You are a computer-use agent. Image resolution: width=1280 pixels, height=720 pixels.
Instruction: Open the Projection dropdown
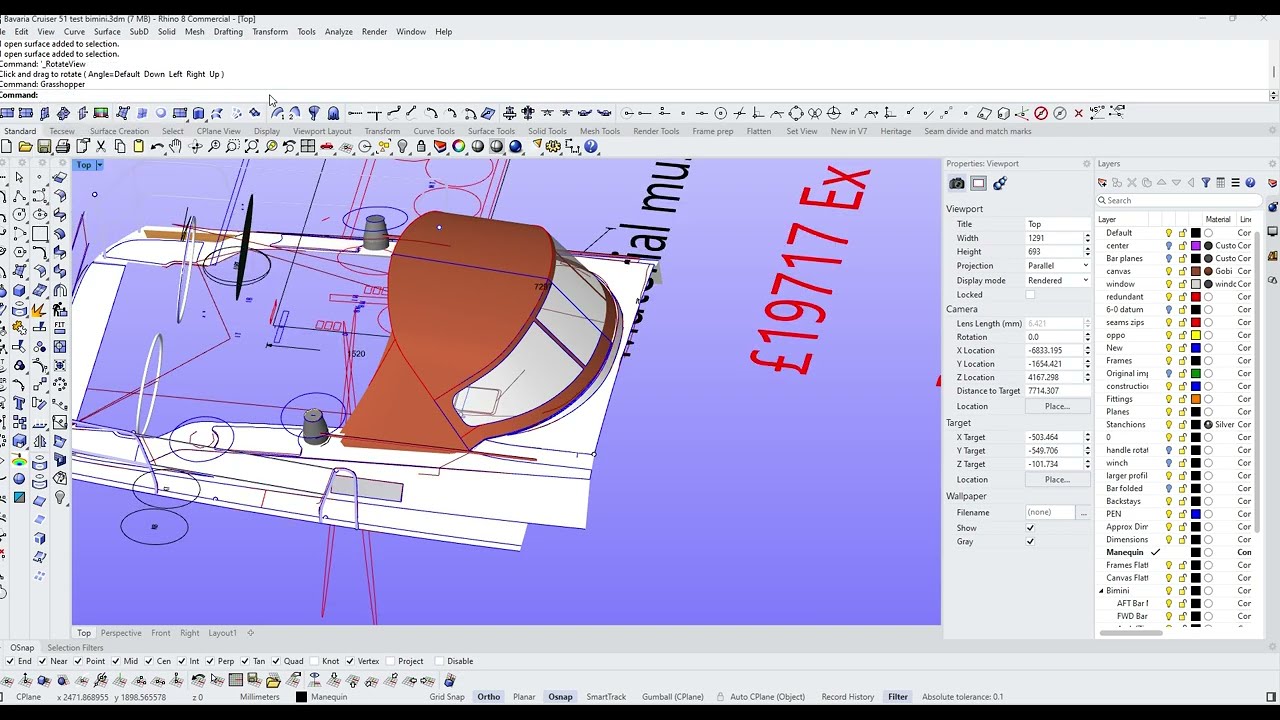[x=1058, y=266]
